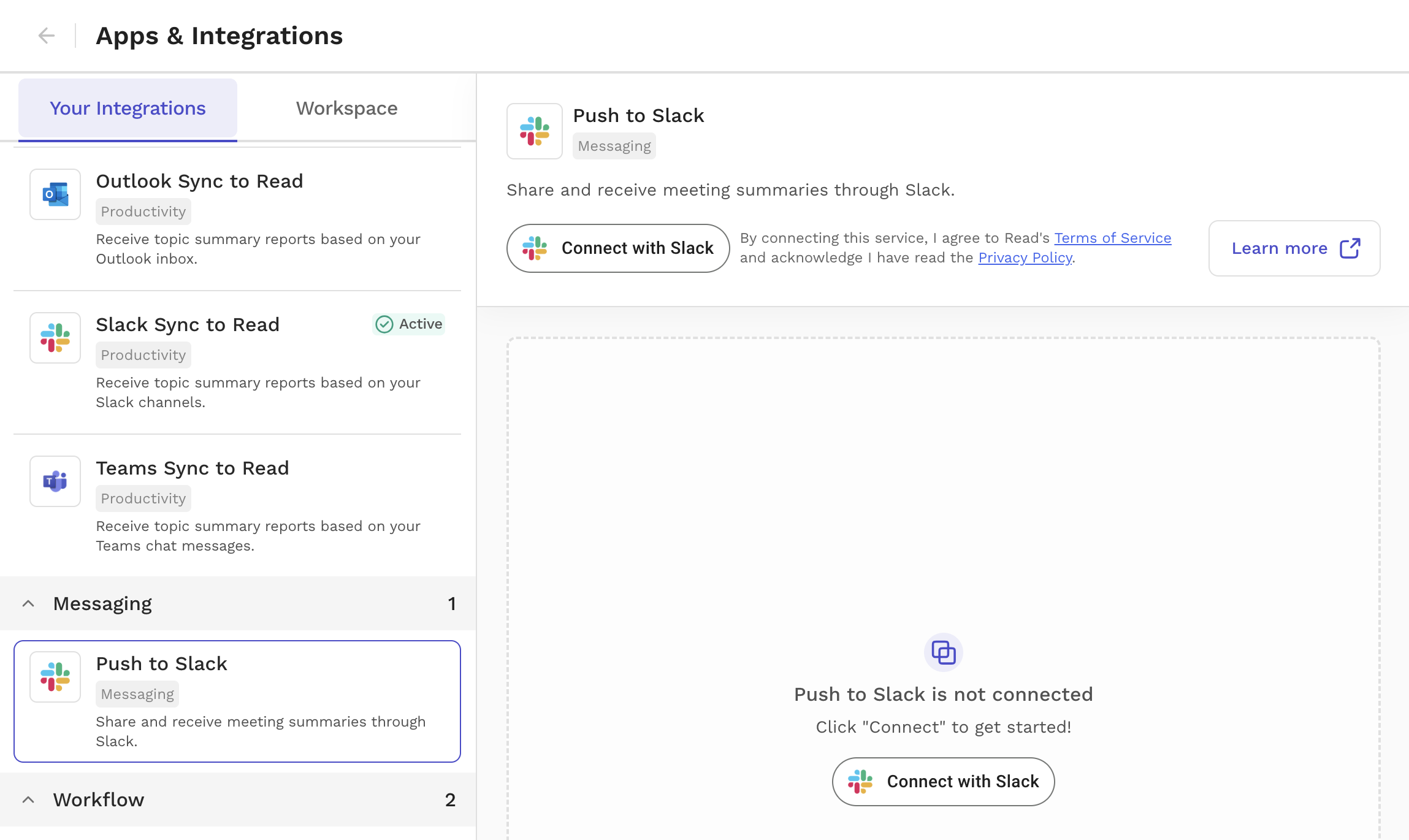Click the Slack icon inside Connect with Slack button
Image resolution: width=1409 pixels, height=840 pixels.
[x=534, y=248]
